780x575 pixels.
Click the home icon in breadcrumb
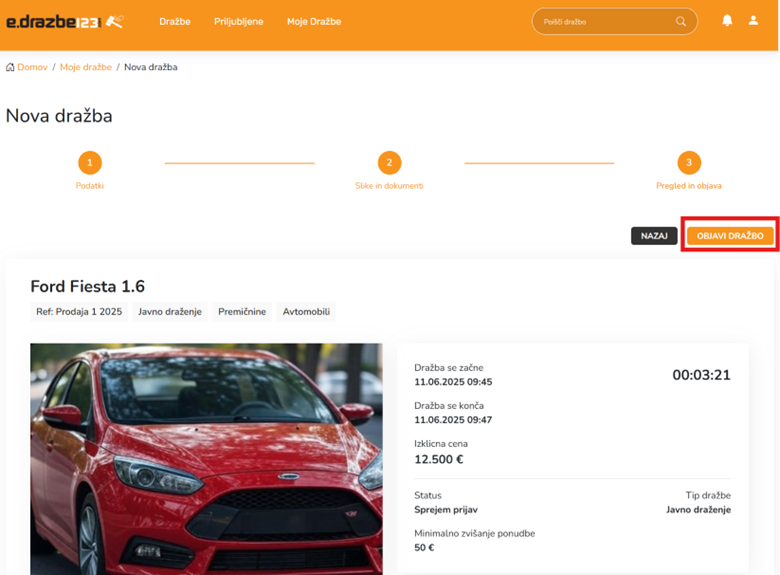[10, 67]
